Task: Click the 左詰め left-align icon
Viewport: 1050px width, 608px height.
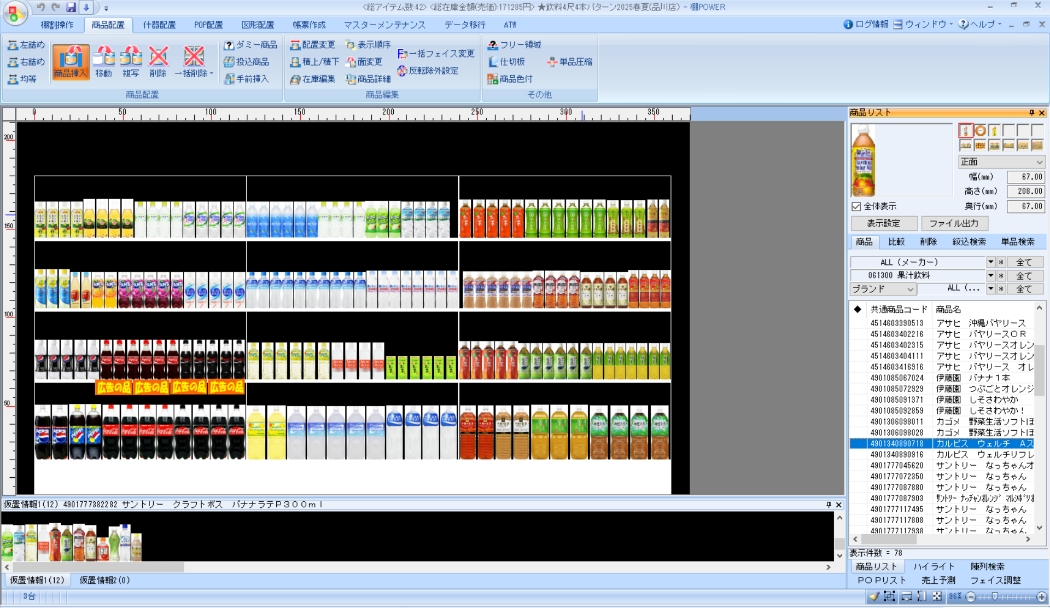Action: tap(27, 45)
